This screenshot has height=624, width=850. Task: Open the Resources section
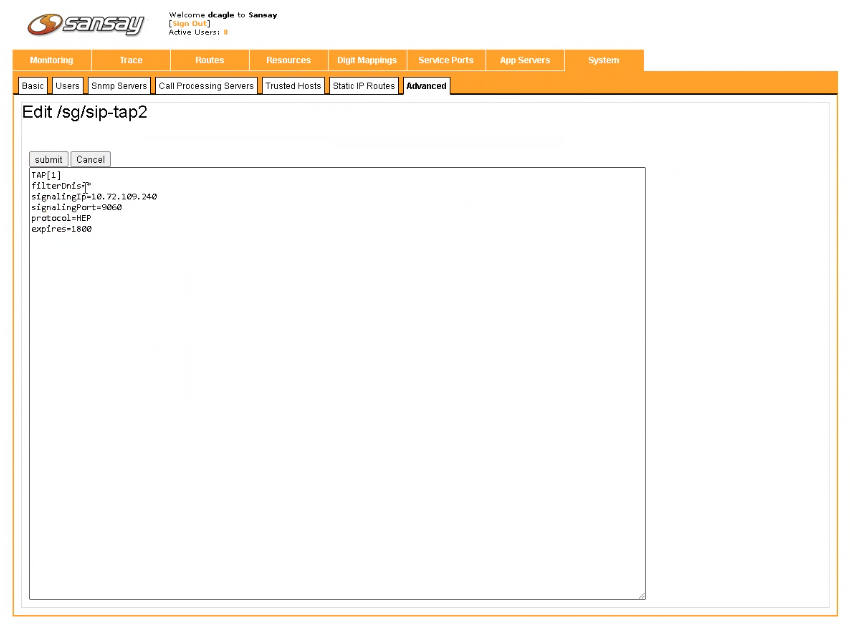tap(288, 60)
